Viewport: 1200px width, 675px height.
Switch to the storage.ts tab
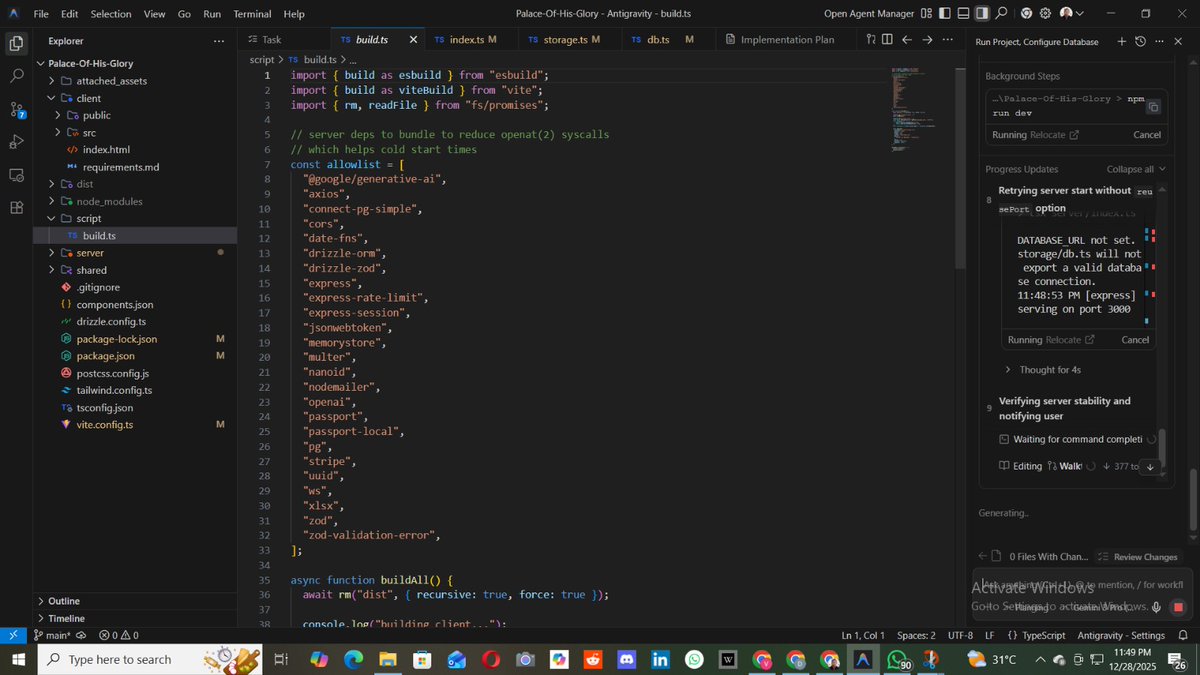pyautogui.click(x=571, y=39)
